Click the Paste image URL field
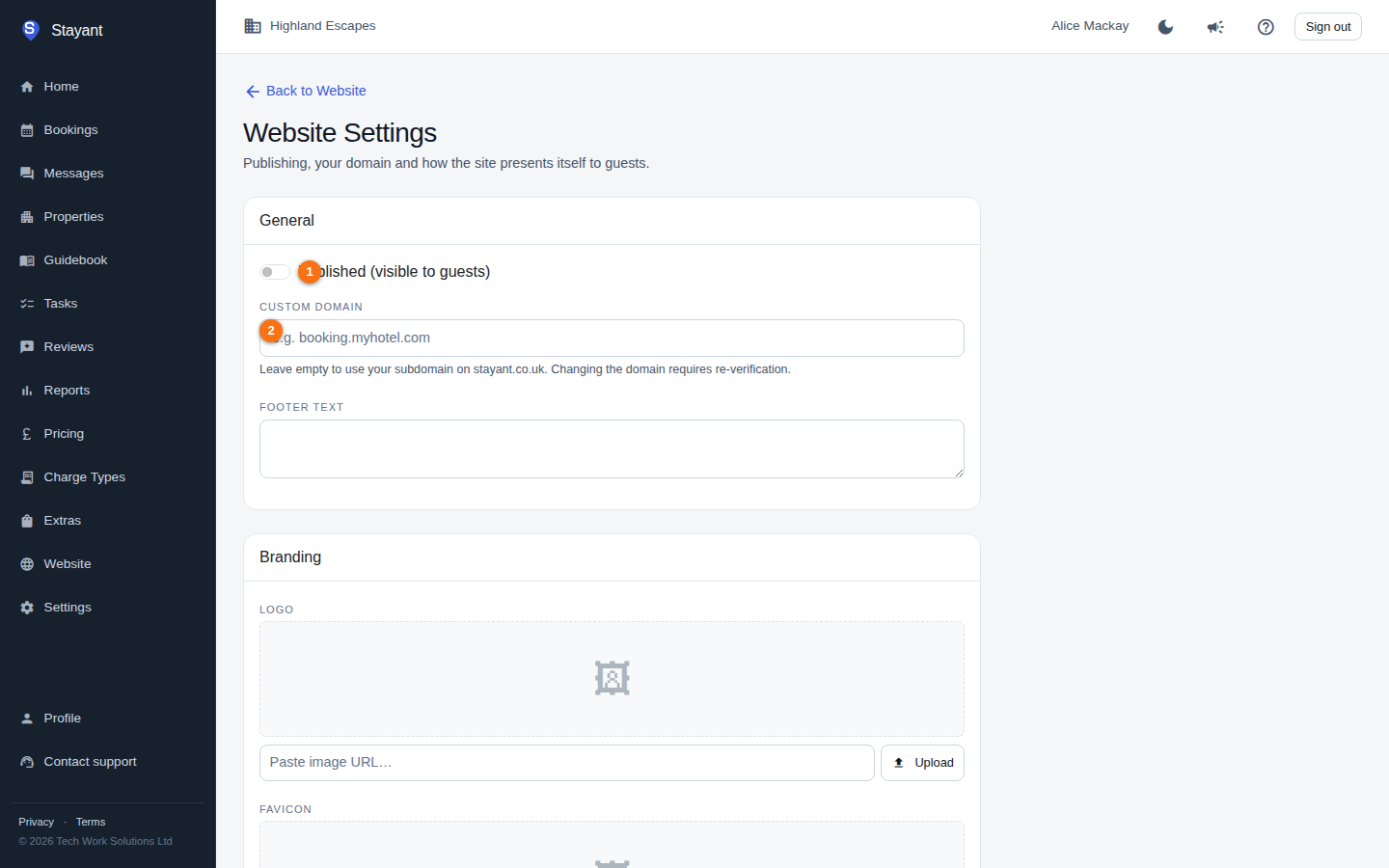This screenshot has height=868, width=1389. [x=567, y=763]
